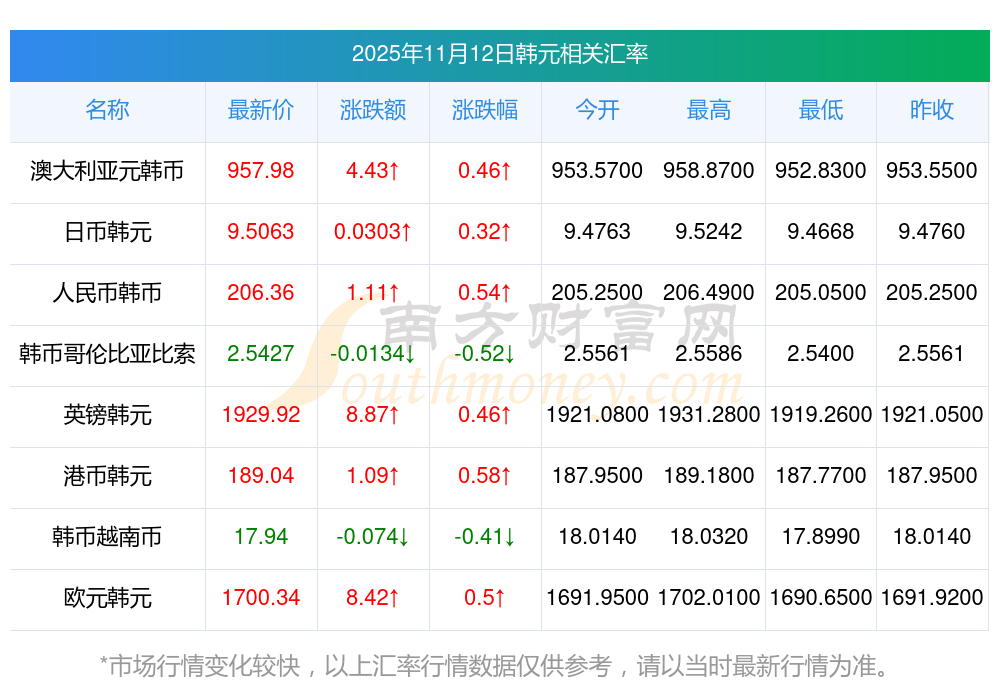Click the change value 1.11↑
The width and height of the screenshot is (1000, 697).
click(372, 293)
